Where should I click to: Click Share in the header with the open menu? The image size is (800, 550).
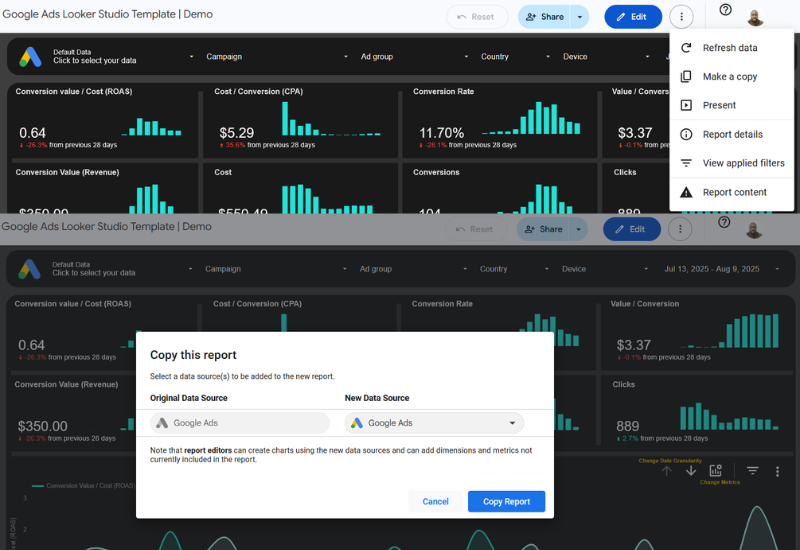pyautogui.click(x=544, y=17)
